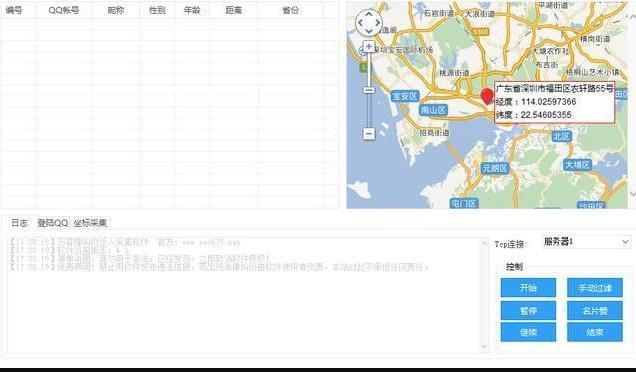Click the 北区 district label on the map
The image size is (636, 372).
click(x=562, y=136)
